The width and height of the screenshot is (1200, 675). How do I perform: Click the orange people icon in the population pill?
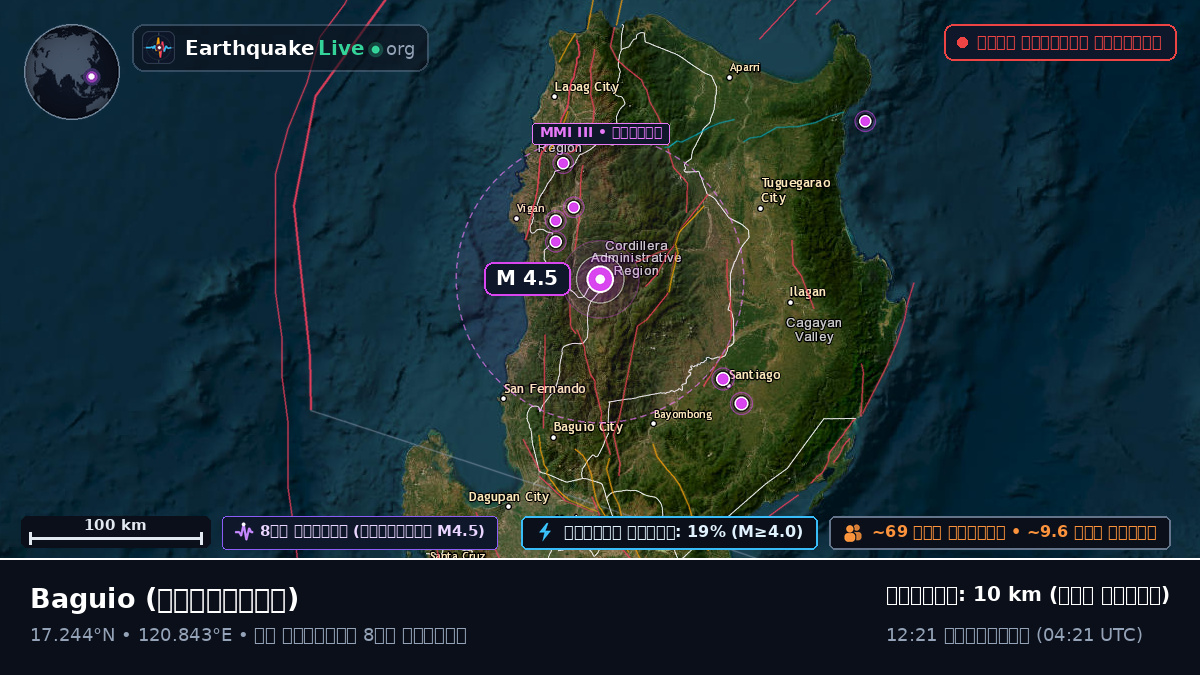[x=853, y=533]
